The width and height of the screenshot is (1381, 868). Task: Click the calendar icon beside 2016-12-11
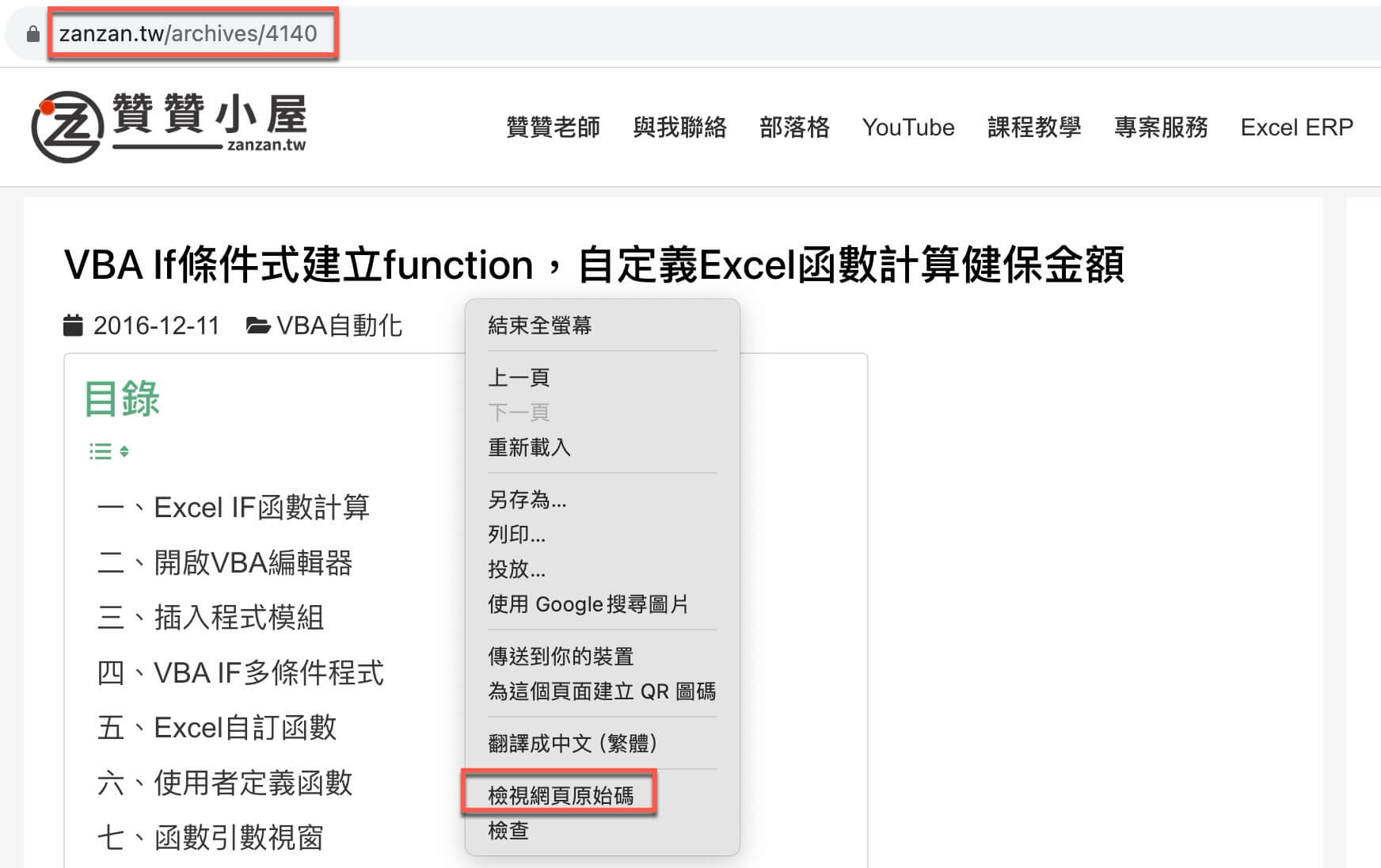pos(73,325)
